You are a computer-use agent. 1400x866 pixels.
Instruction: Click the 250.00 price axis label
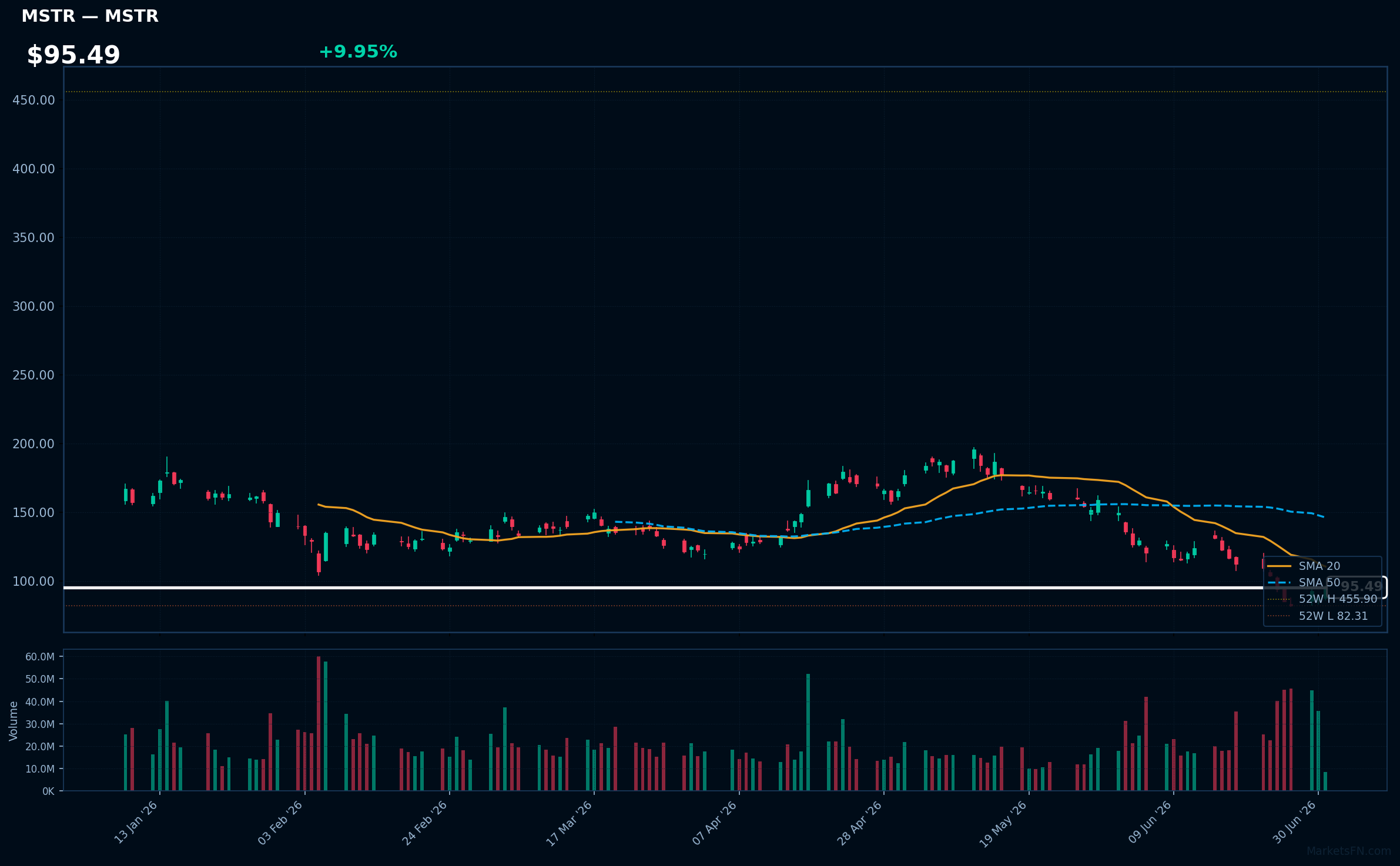(x=34, y=375)
